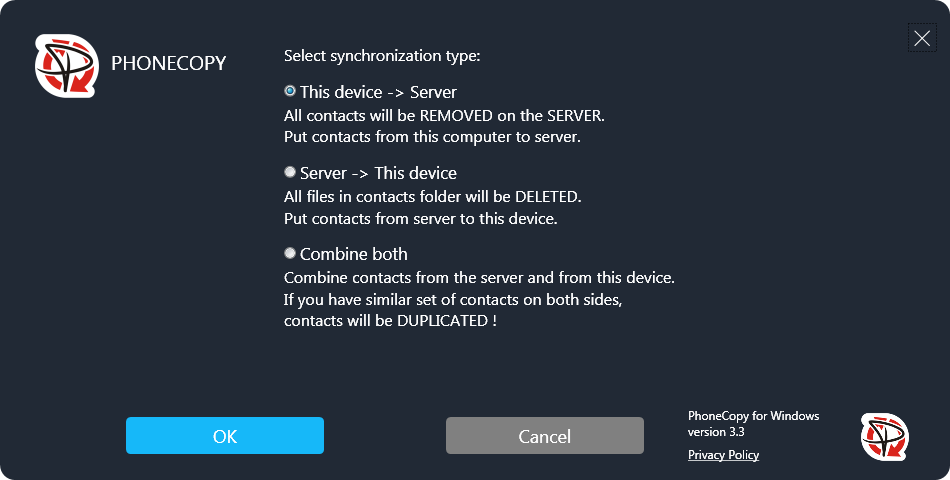Click the "Combine contacts from the server" description
Image resolution: width=950 pixels, height=480 pixels.
point(480,277)
